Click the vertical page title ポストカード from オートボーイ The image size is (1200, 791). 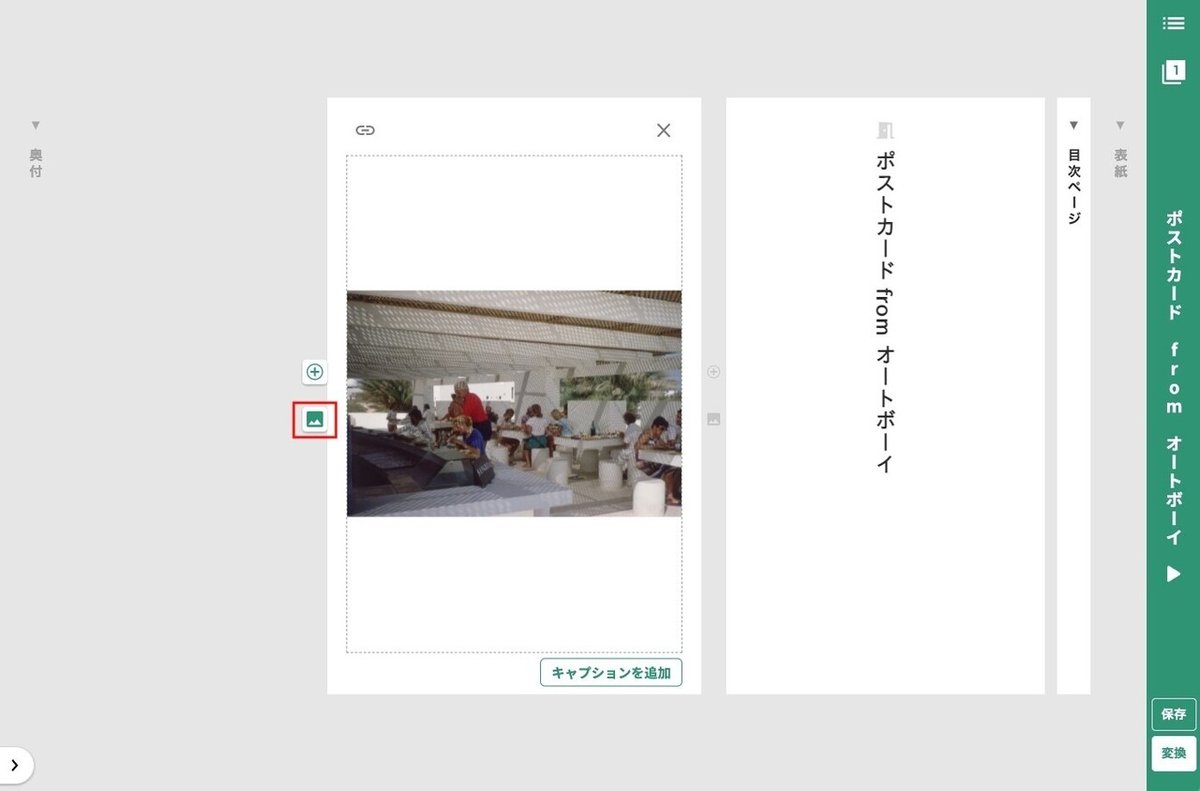pyautogui.click(x=884, y=311)
